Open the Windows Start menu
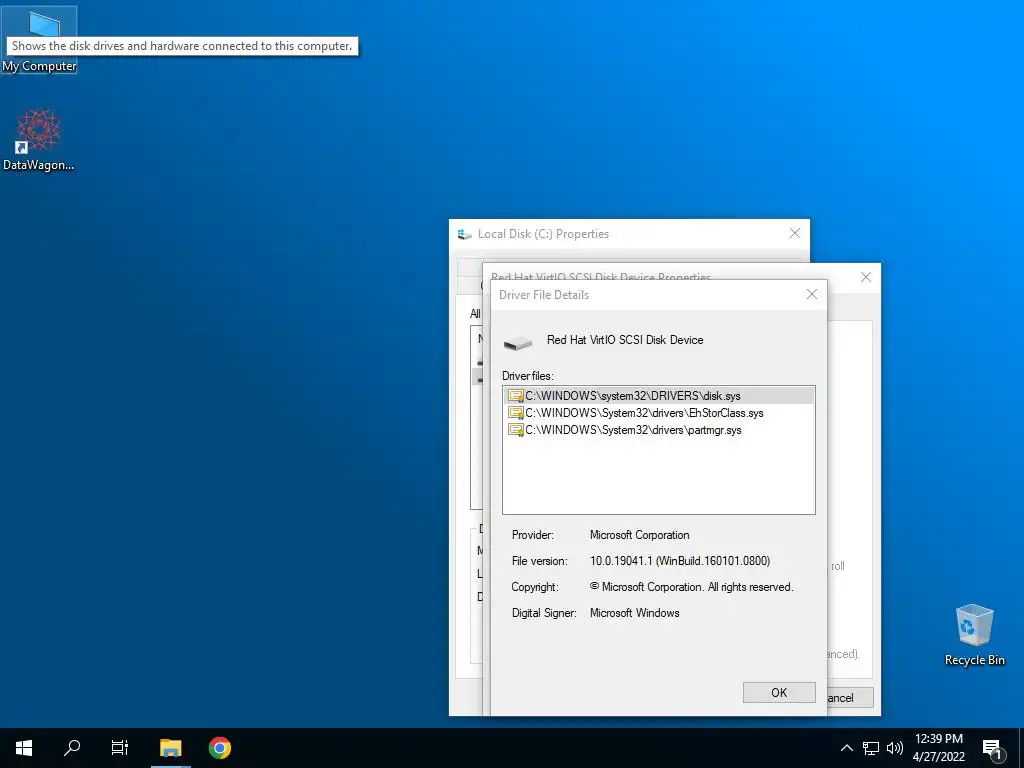Viewport: 1024px width, 768px height. [24, 748]
